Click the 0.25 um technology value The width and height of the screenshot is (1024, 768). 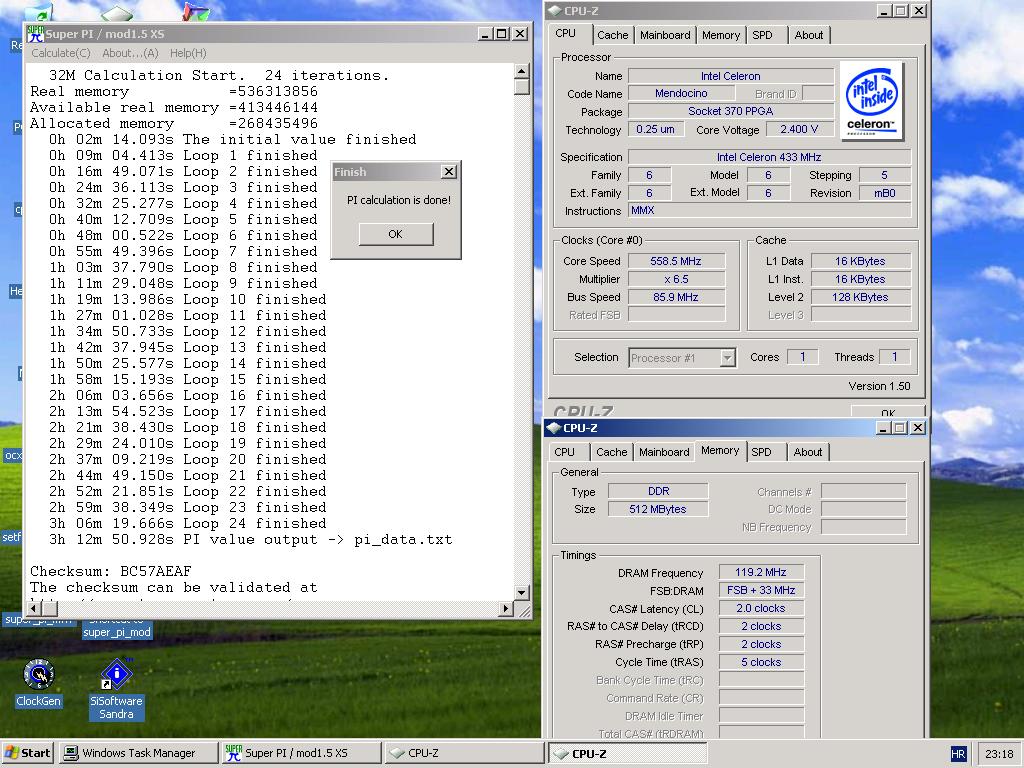point(655,129)
